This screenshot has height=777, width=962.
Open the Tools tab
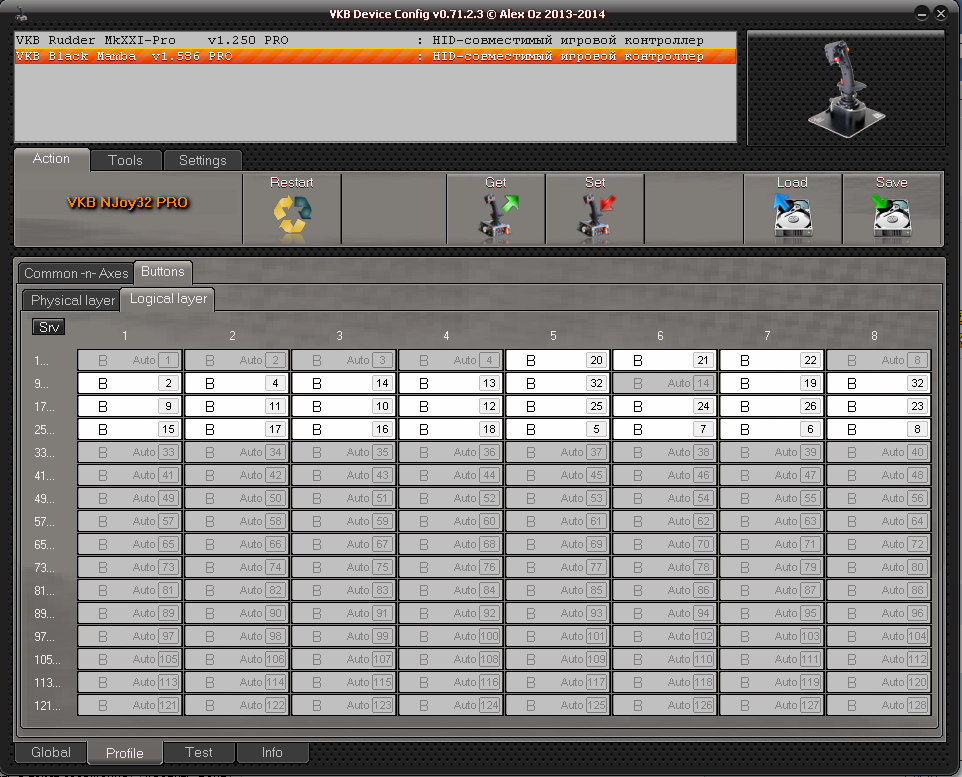(x=126, y=160)
